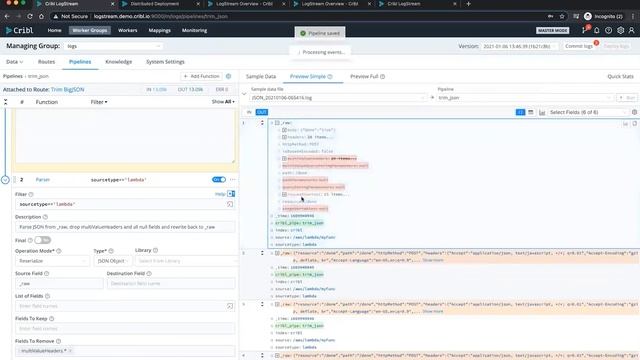Open the Version selector dropdown
640x360 pixels.
pos(518,46)
